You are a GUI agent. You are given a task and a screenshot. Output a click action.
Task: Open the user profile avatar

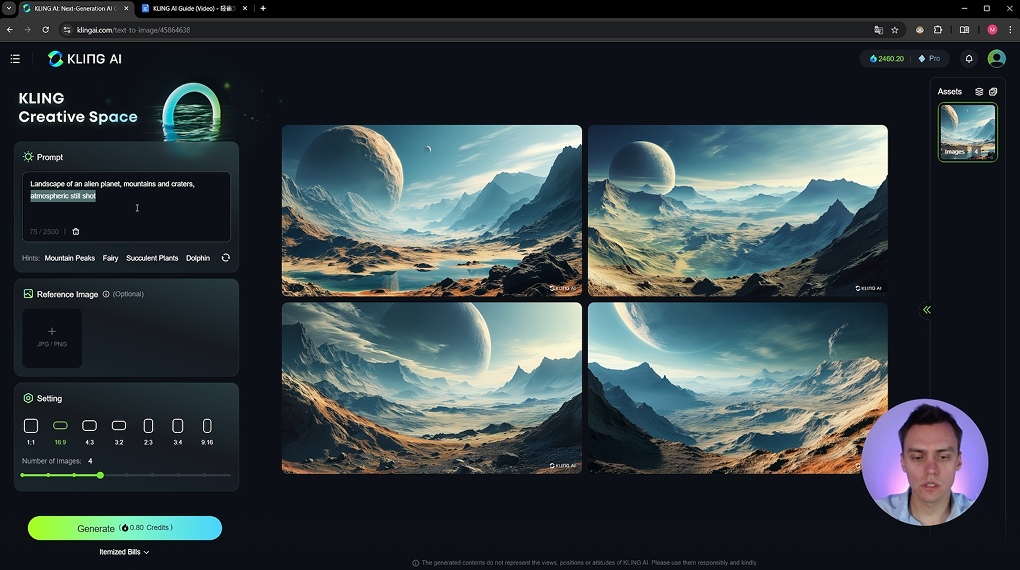(996, 59)
